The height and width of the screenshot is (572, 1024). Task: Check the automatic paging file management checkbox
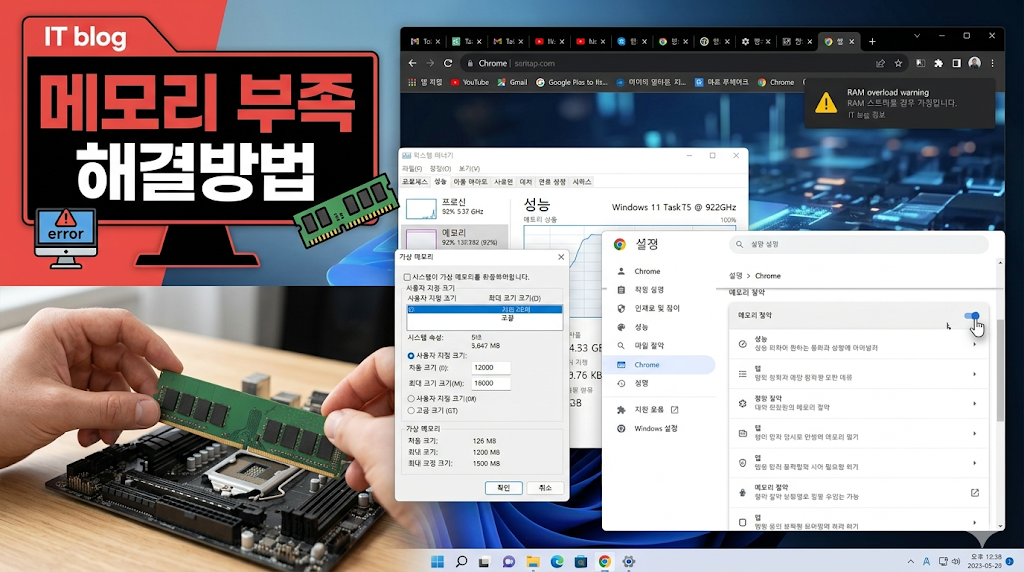(x=408, y=277)
